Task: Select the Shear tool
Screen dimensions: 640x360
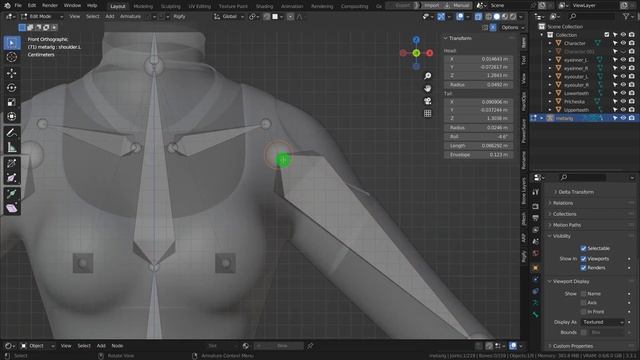Action: point(12,208)
